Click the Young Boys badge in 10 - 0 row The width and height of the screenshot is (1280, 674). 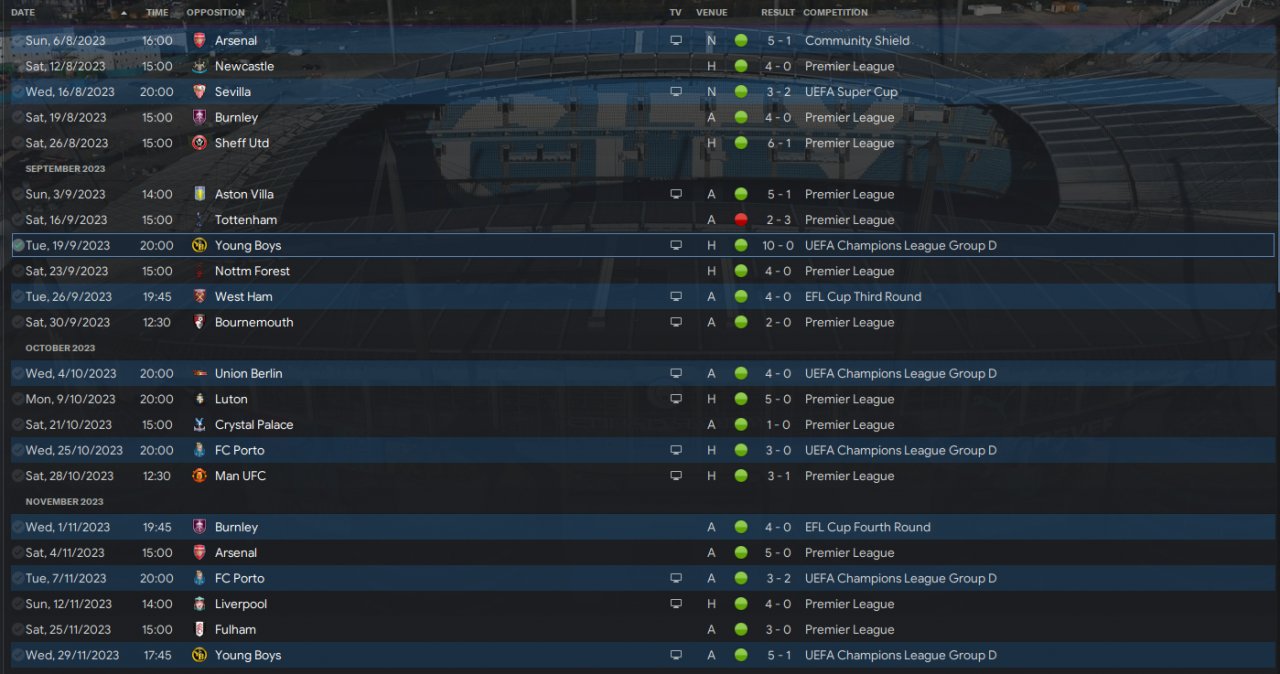coord(199,246)
